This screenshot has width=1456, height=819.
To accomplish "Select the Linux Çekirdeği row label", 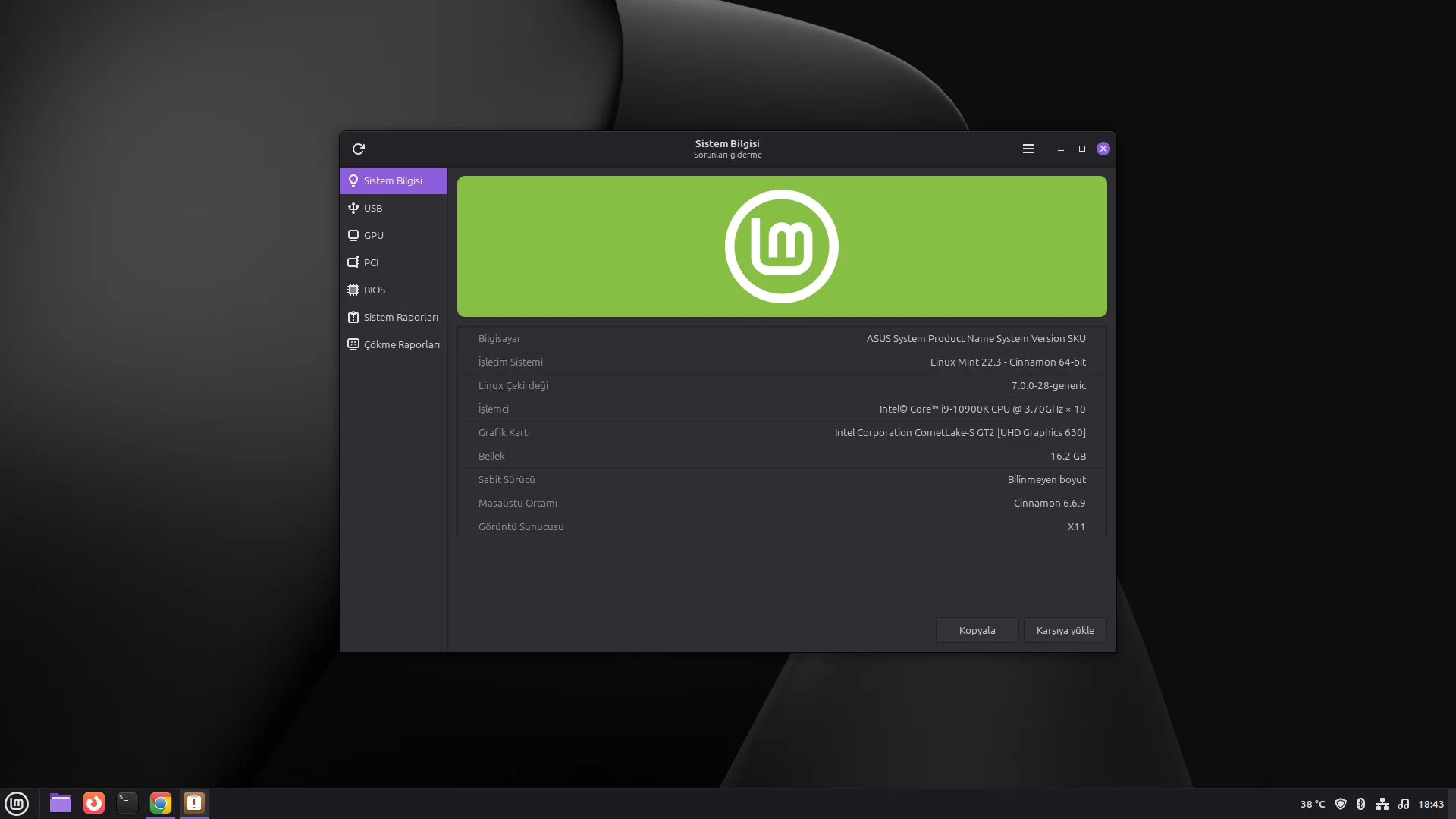I will pyautogui.click(x=513, y=385).
